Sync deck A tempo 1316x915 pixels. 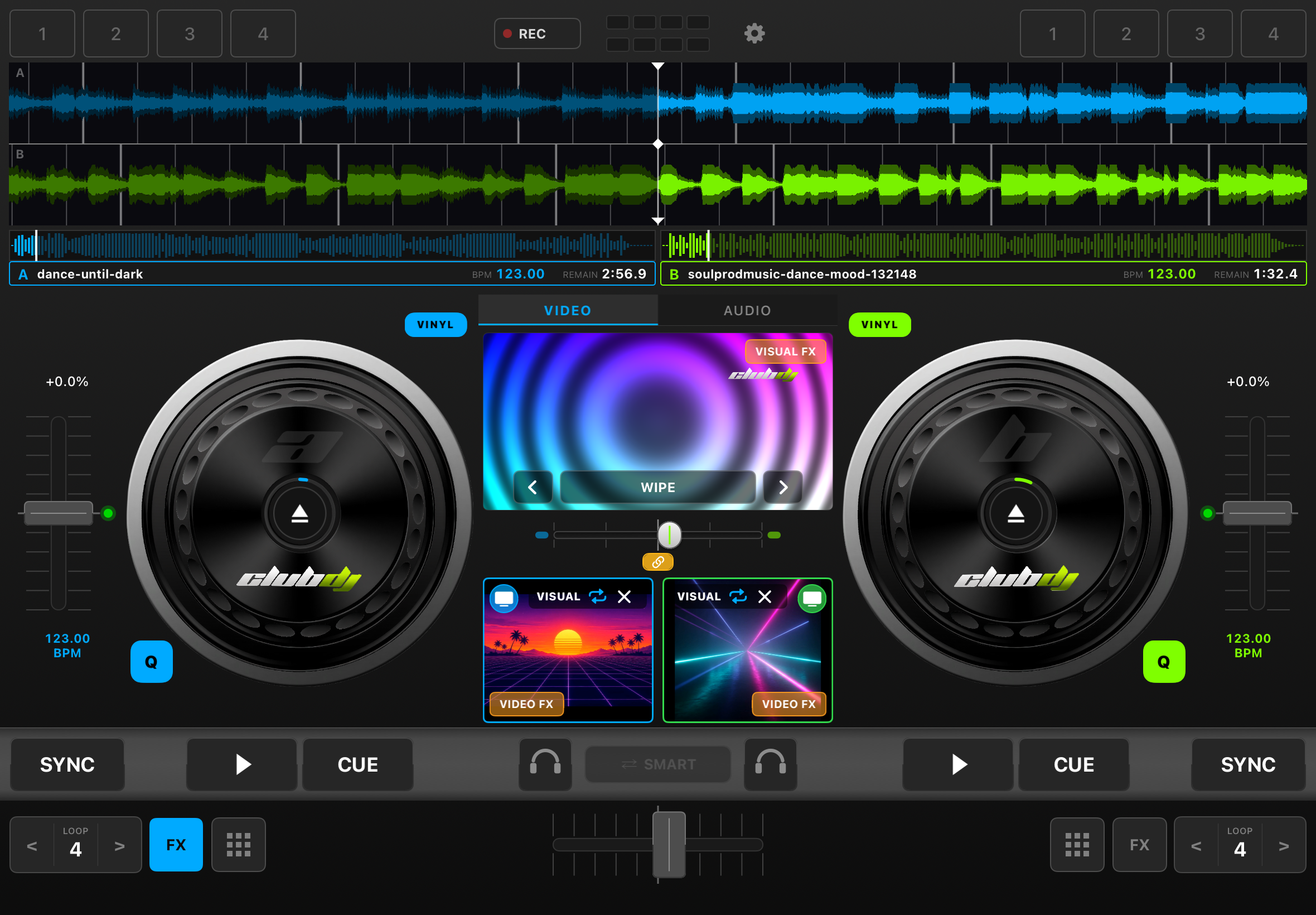(x=67, y=764)
